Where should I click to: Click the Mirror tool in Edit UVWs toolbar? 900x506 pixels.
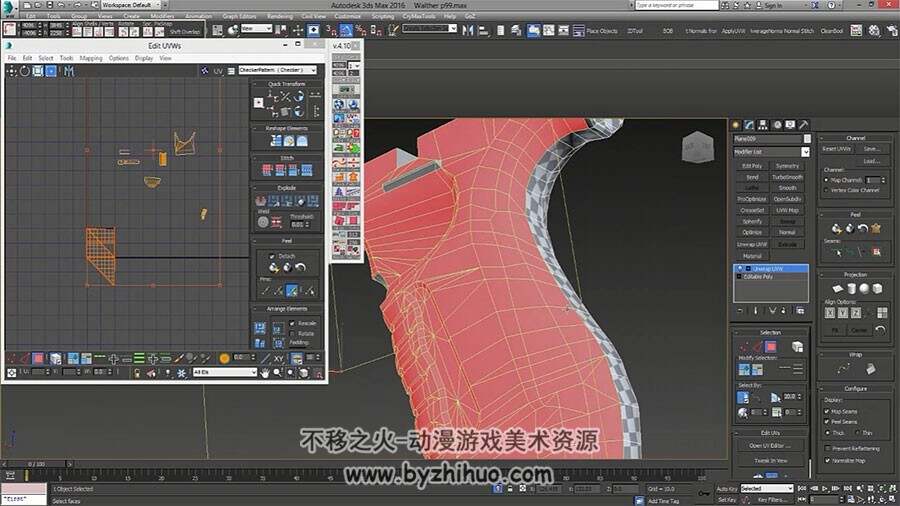coord(69,71)
